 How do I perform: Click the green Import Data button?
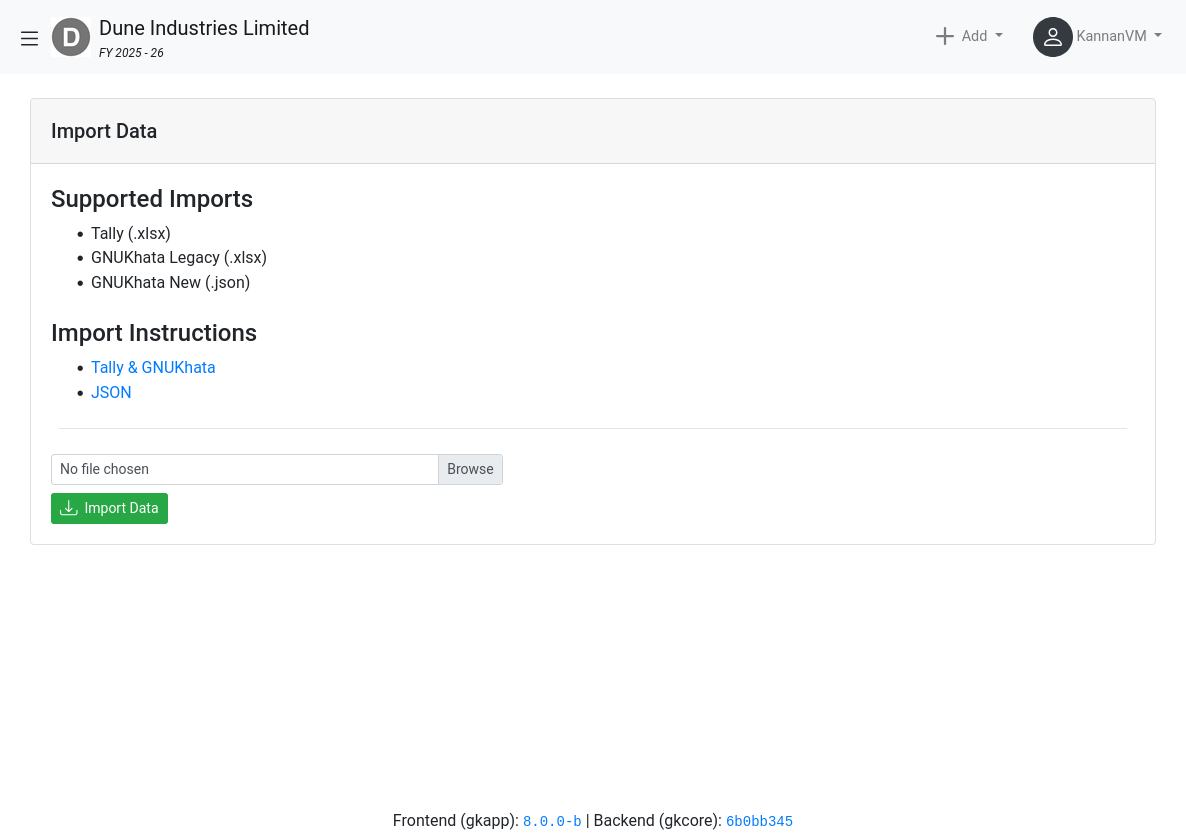(x=110, y=508)
